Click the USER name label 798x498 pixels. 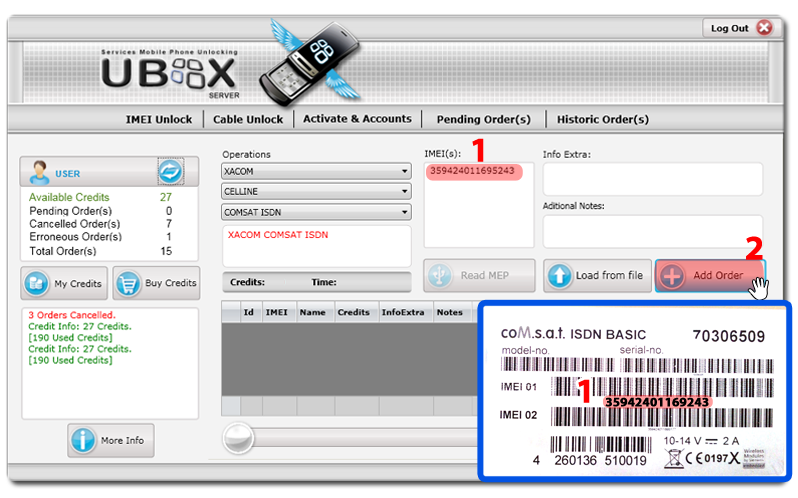pyautogui.click(x=67, y=173)
